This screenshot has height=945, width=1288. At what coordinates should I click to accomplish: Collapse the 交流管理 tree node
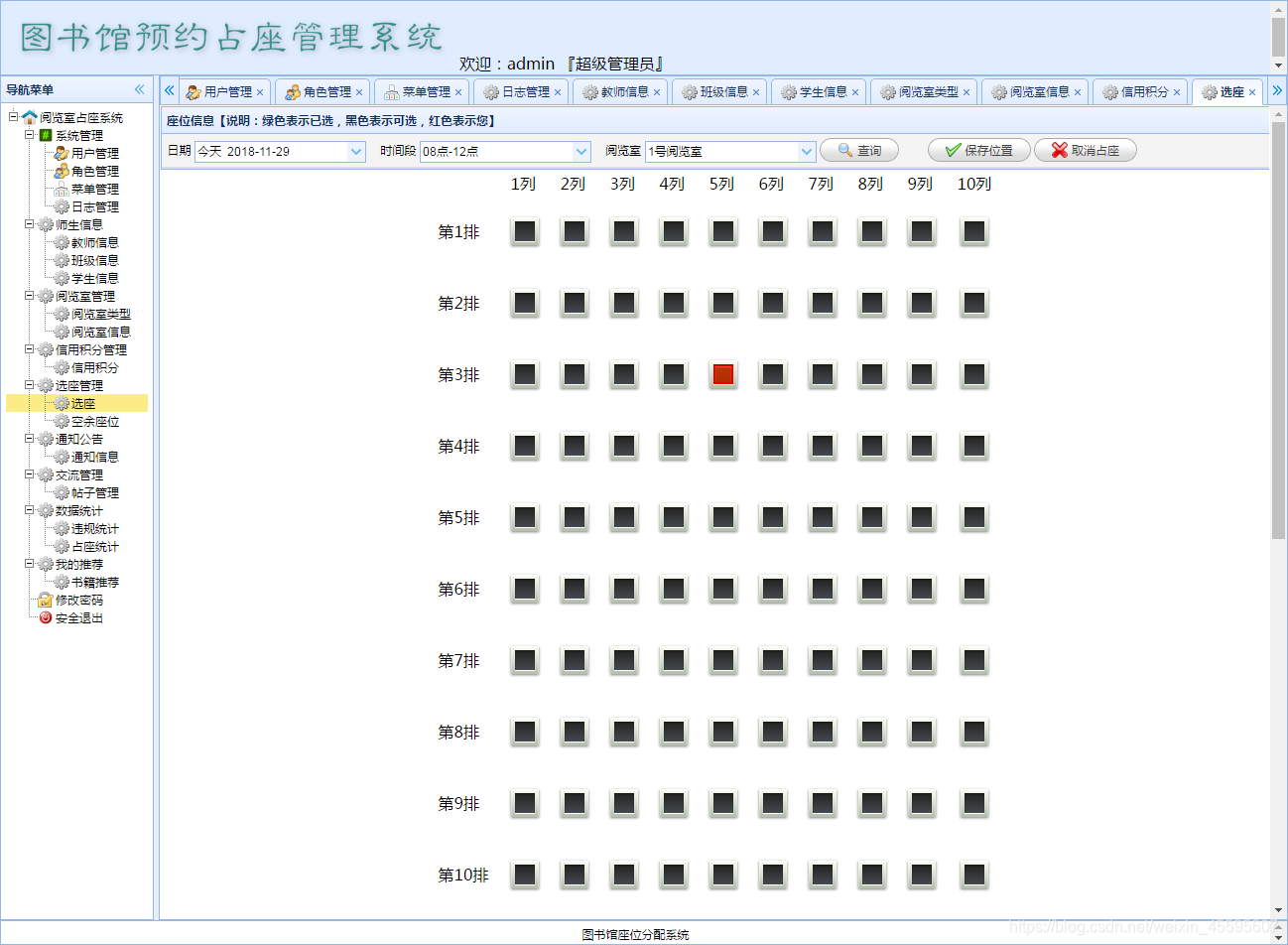coord(30,474)
